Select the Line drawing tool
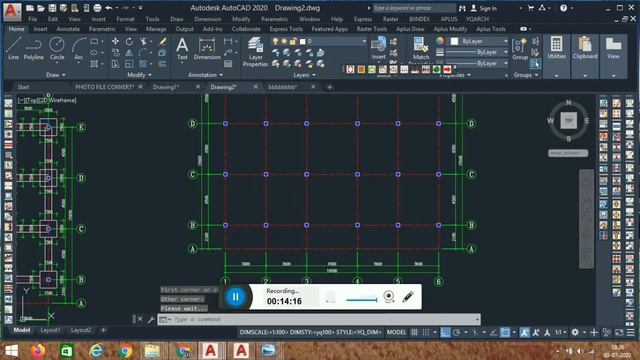The image size is (640, 360). click(13, 48)
